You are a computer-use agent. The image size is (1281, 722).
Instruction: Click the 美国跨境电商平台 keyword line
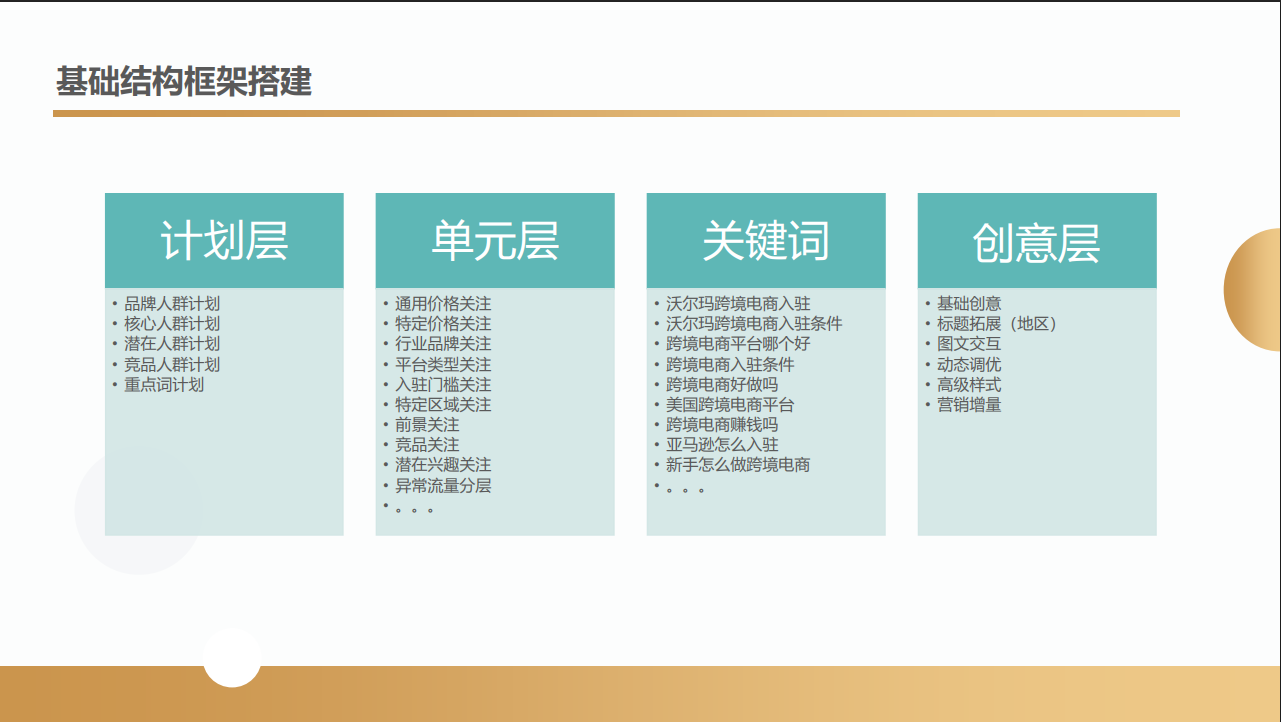(730, 405)
